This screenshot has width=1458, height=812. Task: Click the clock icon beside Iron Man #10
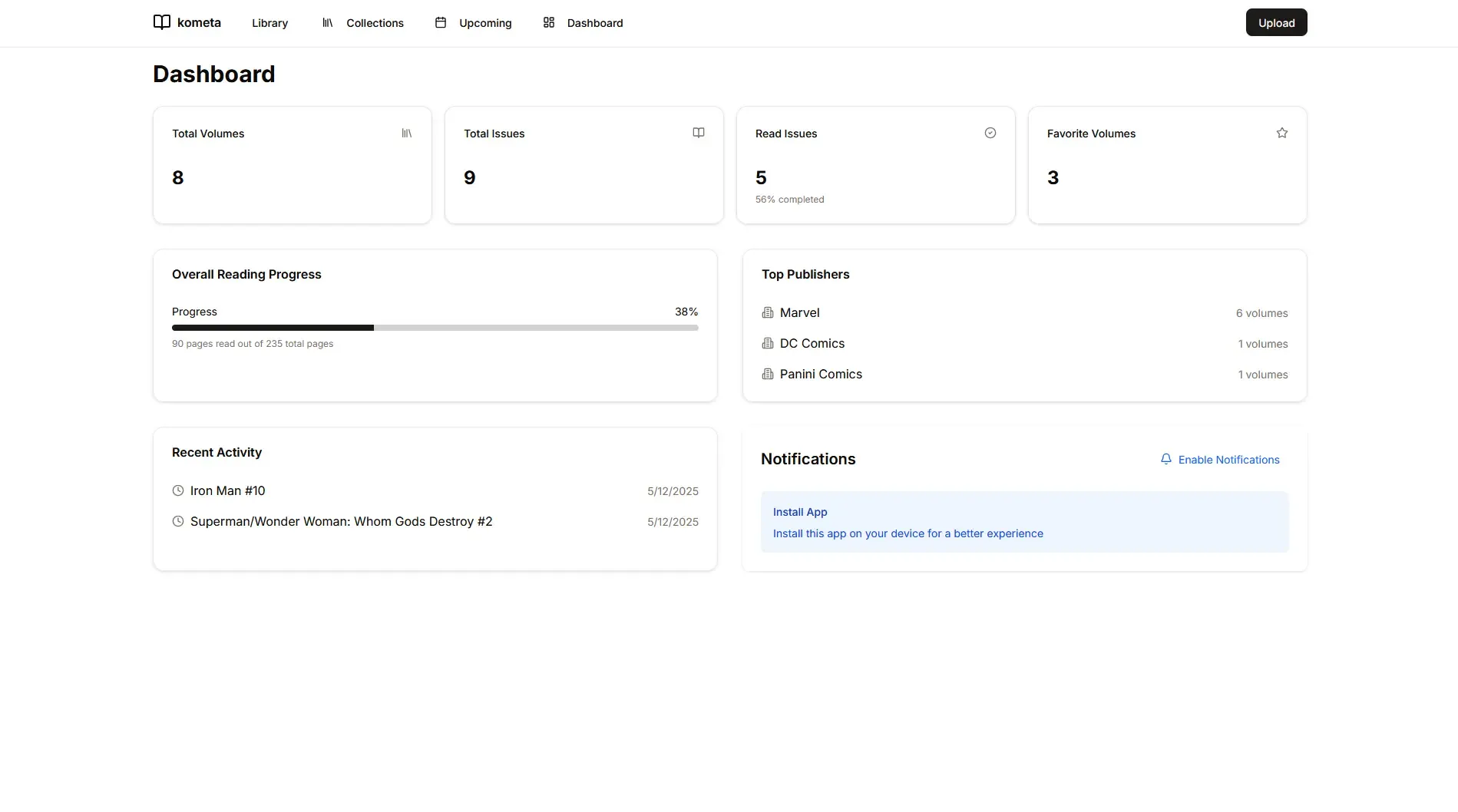click(178, 490)
